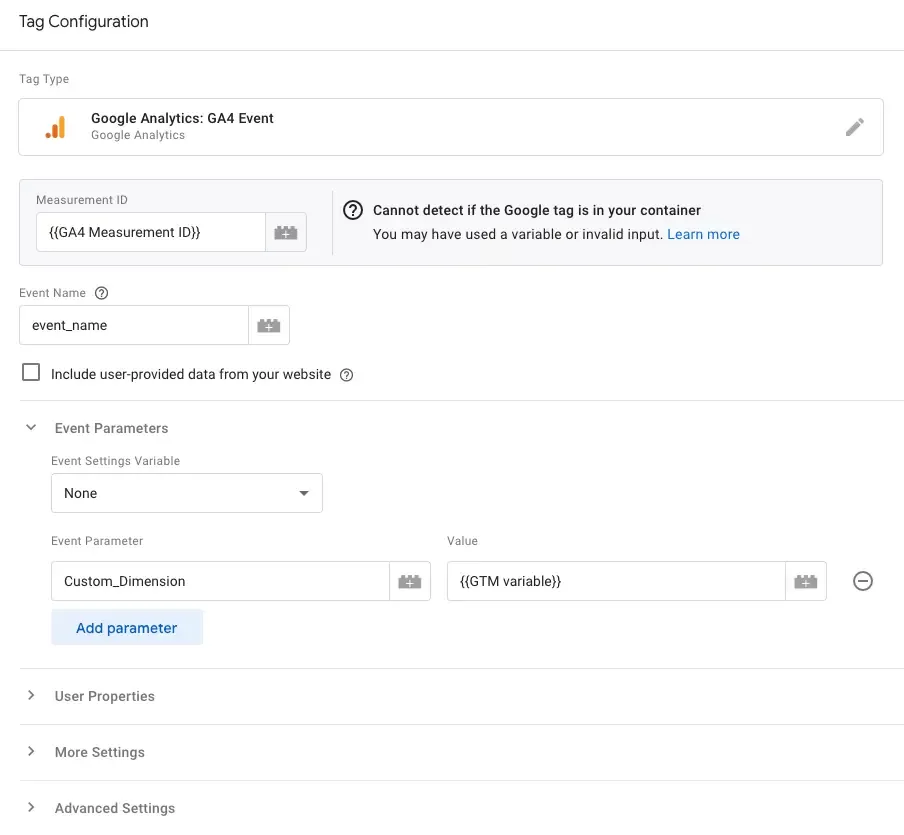Remove the Custom_Dimension parameter row
The image size is (904, 835).
pyautogui.click(x=862, y=581)
